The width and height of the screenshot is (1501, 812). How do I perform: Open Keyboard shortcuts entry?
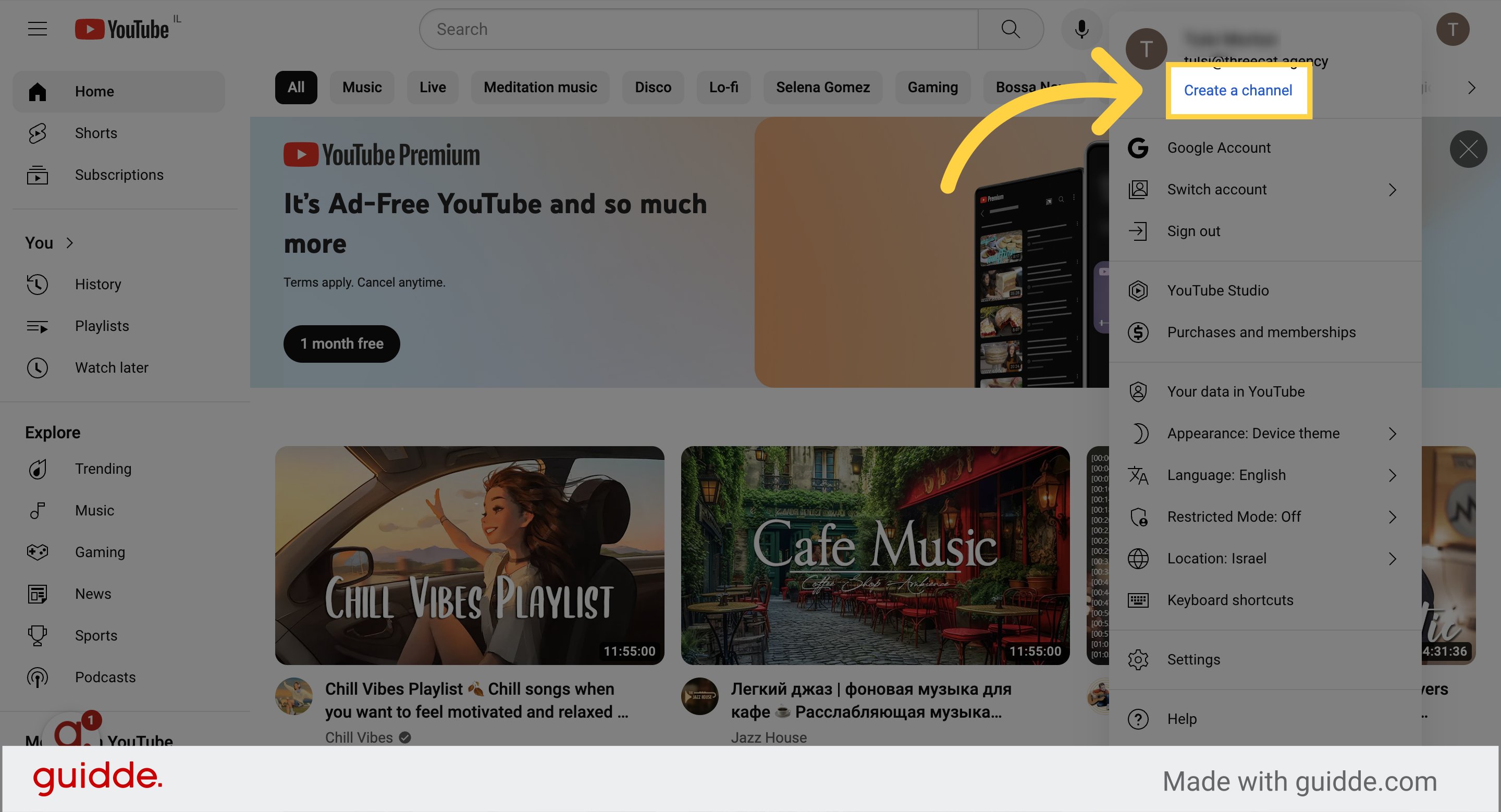(1265, 600)
